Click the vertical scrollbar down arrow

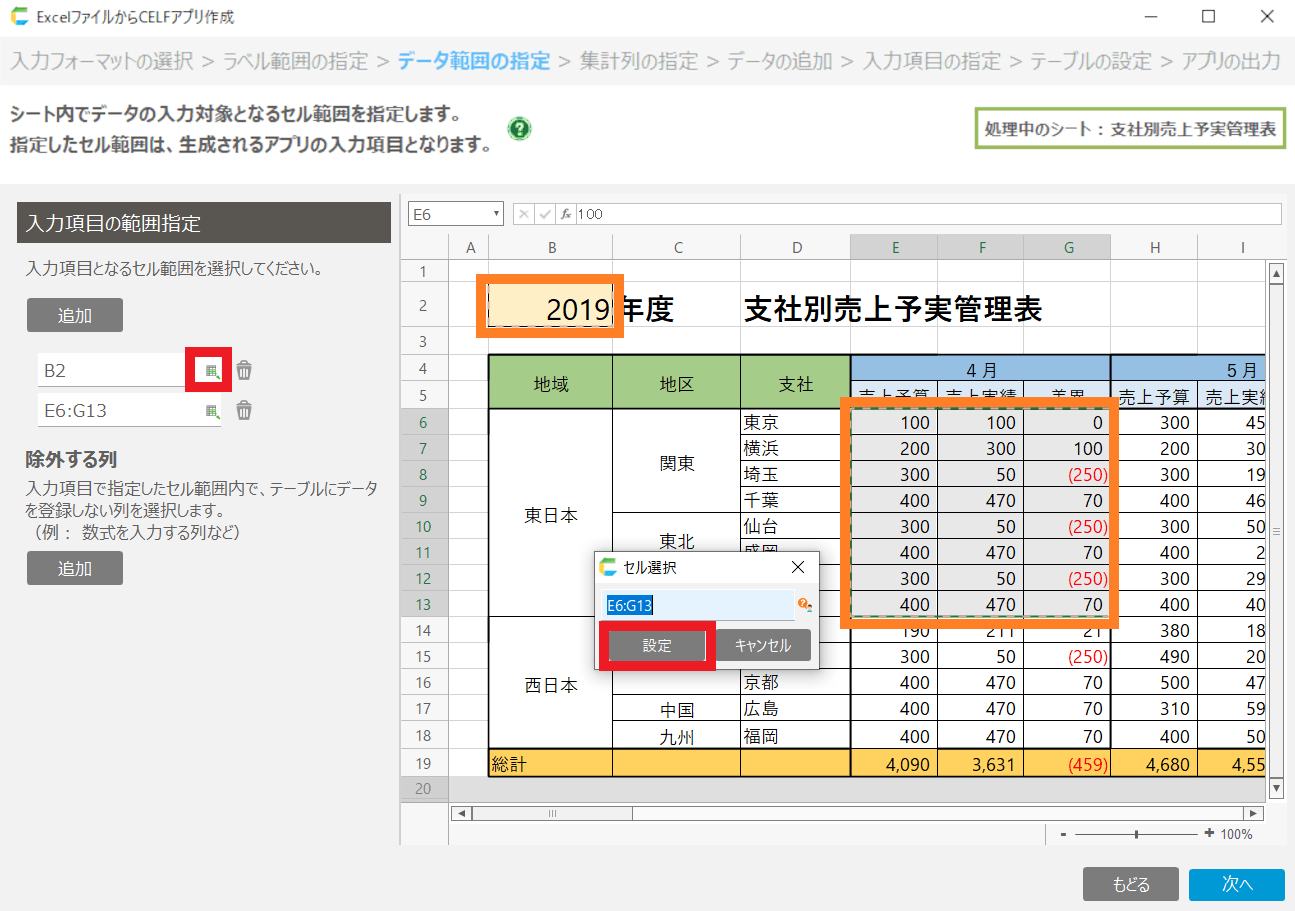tap(1275, 789)
